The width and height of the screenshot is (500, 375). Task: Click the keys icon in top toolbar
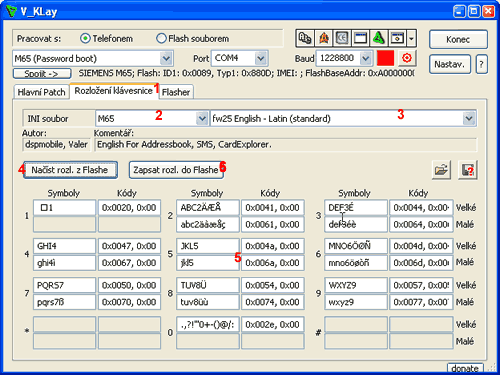[x=305, y=38]
